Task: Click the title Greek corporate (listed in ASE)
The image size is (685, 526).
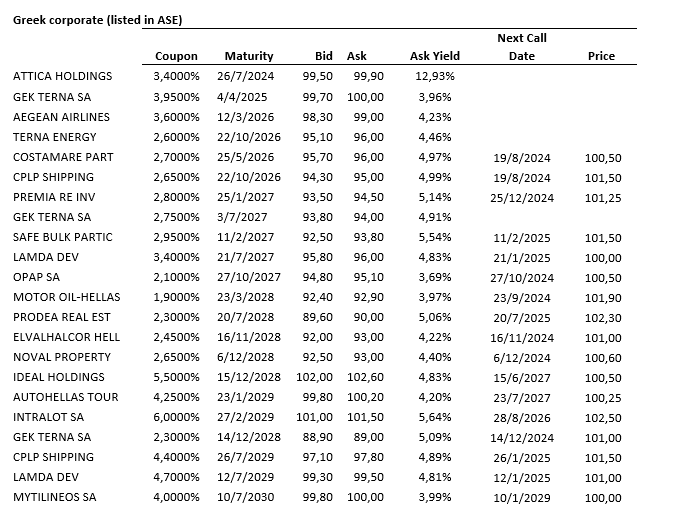Action: pyautogui.click(x=97, y=20)
